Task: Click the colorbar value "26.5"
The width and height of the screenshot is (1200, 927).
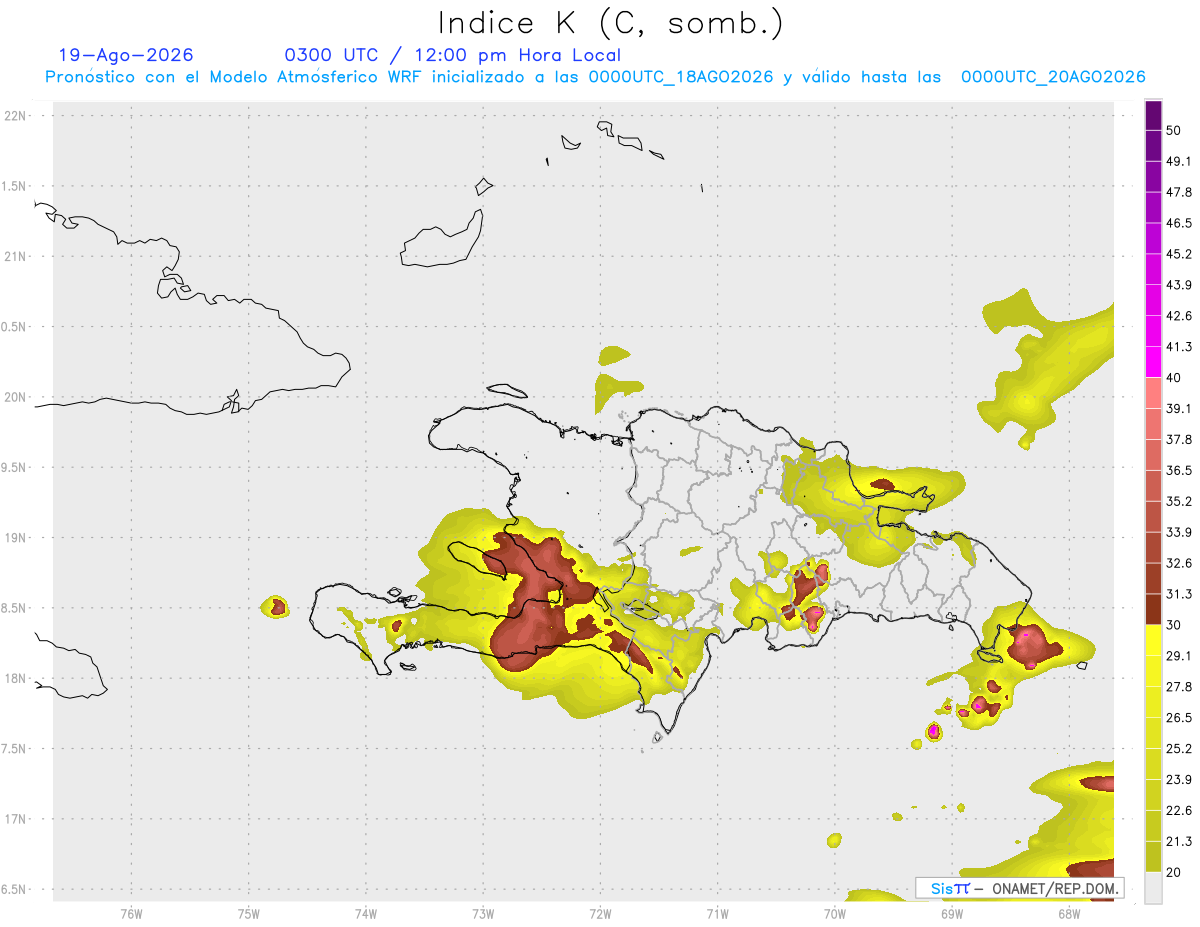Action: (1179, 718)
